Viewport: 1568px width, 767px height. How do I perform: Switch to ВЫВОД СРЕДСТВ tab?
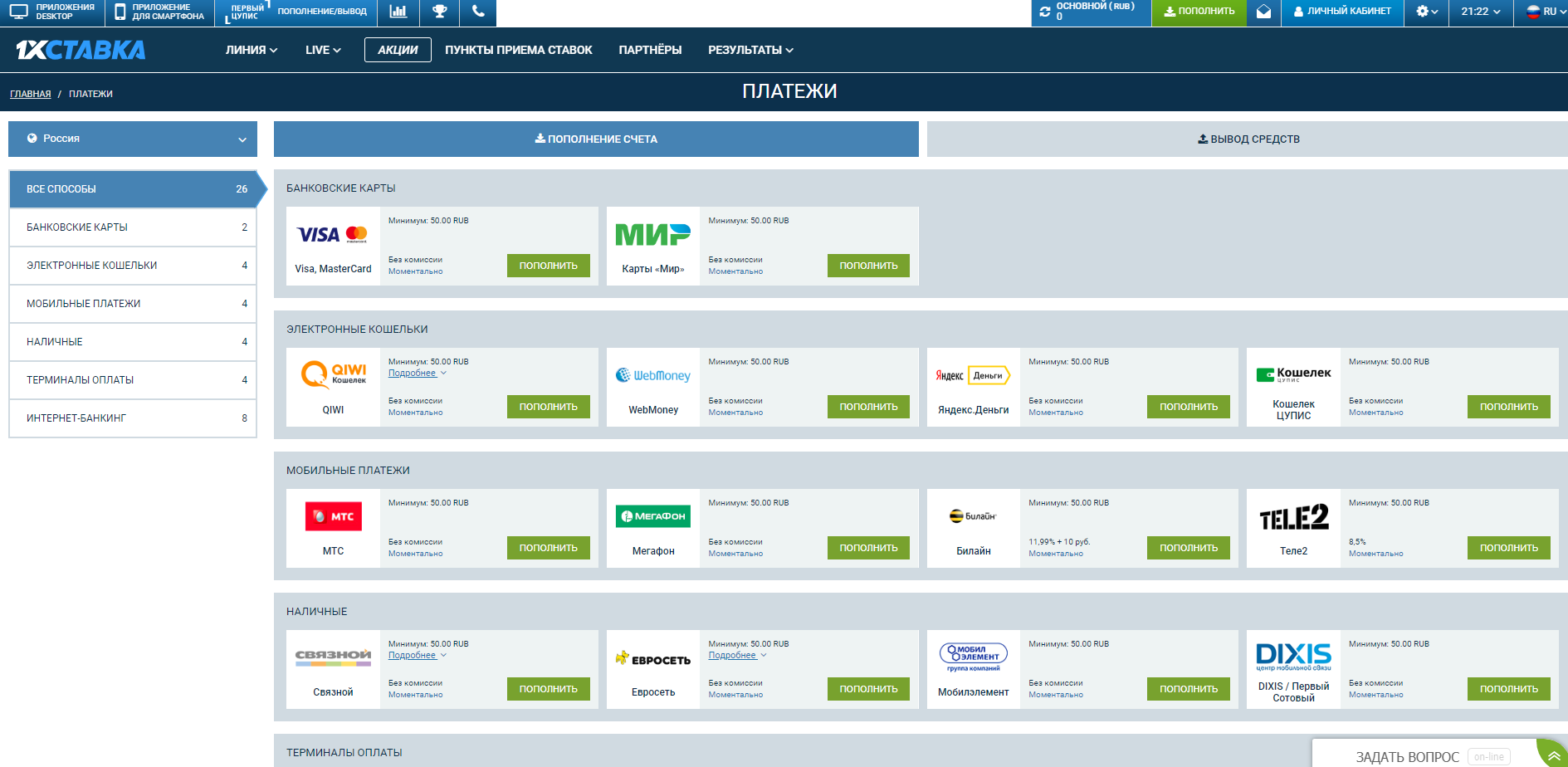[1248, 139]
